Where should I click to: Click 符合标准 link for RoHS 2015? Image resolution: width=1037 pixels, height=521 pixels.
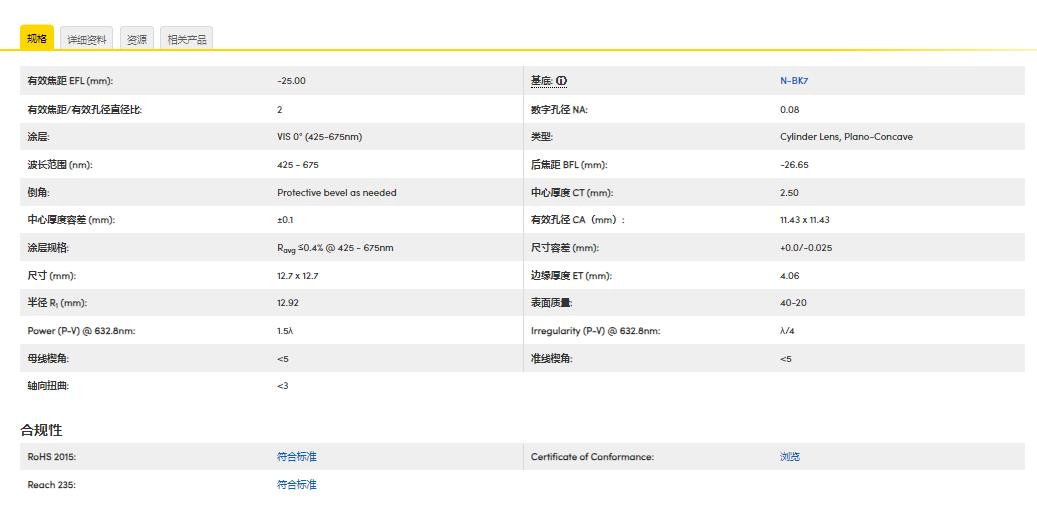click(296, 456)
